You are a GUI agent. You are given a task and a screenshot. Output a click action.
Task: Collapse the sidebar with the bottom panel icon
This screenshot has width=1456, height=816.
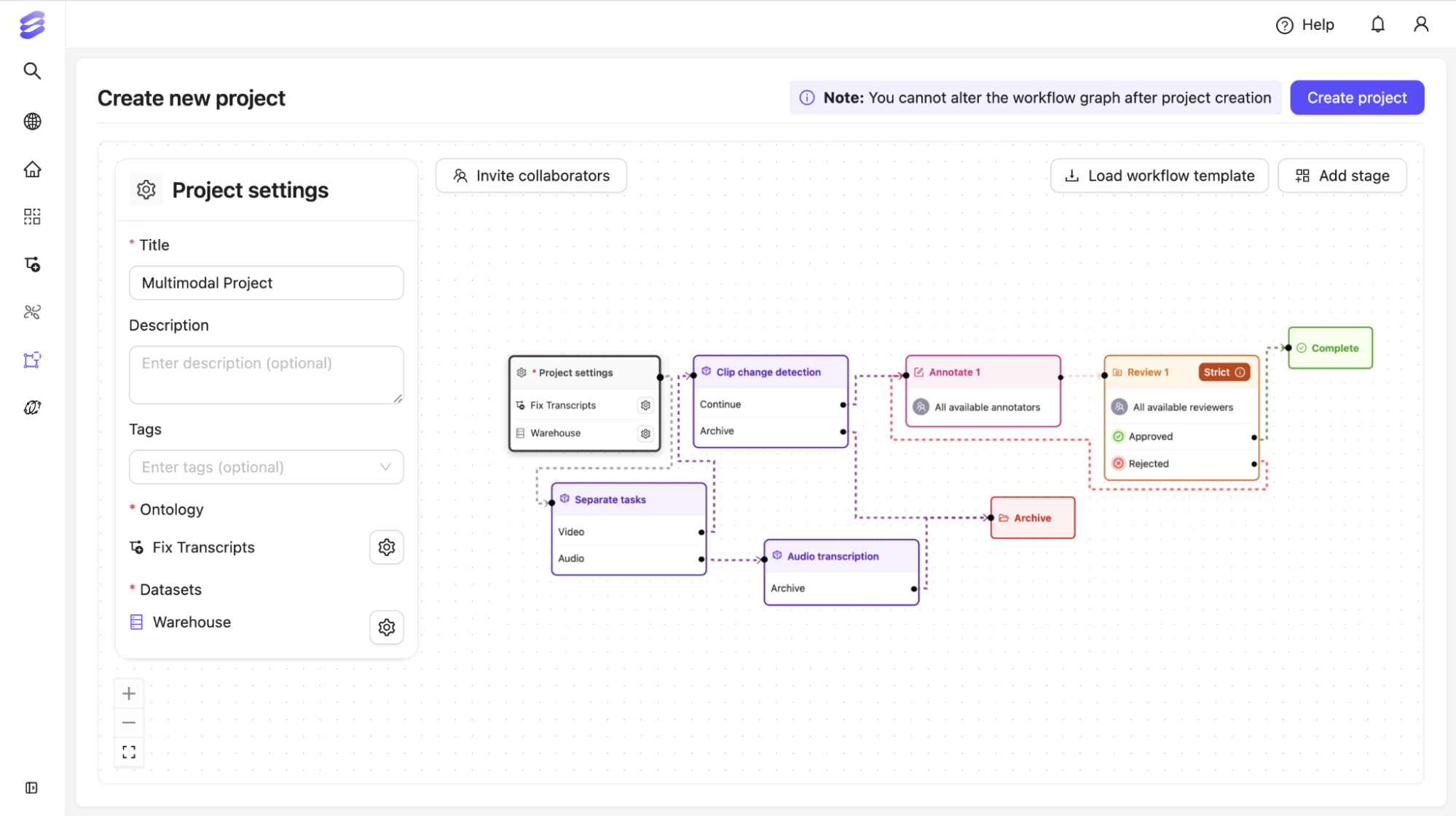(31, 788)
